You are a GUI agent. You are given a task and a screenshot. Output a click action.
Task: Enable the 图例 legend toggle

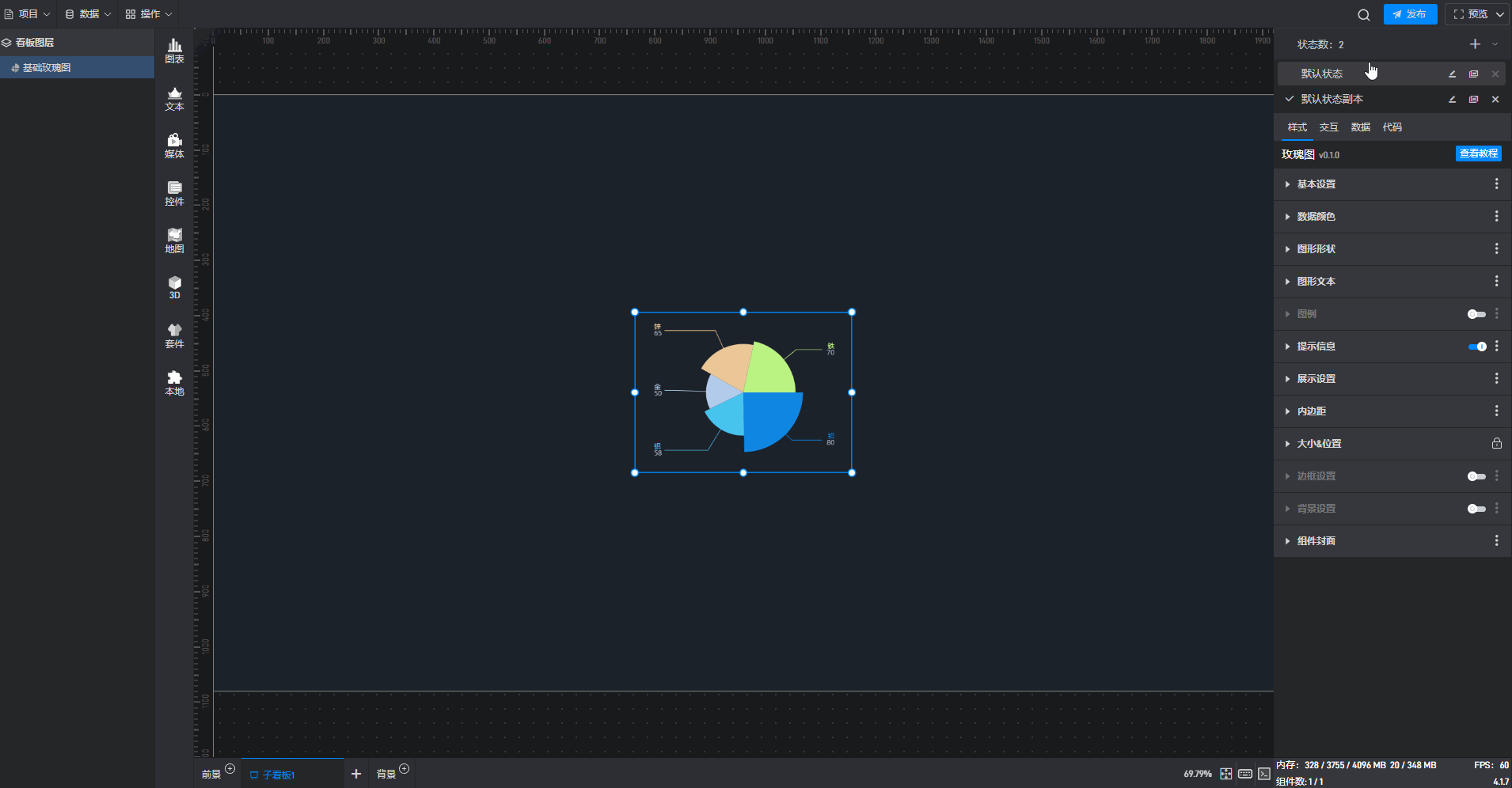[1476, 314]
